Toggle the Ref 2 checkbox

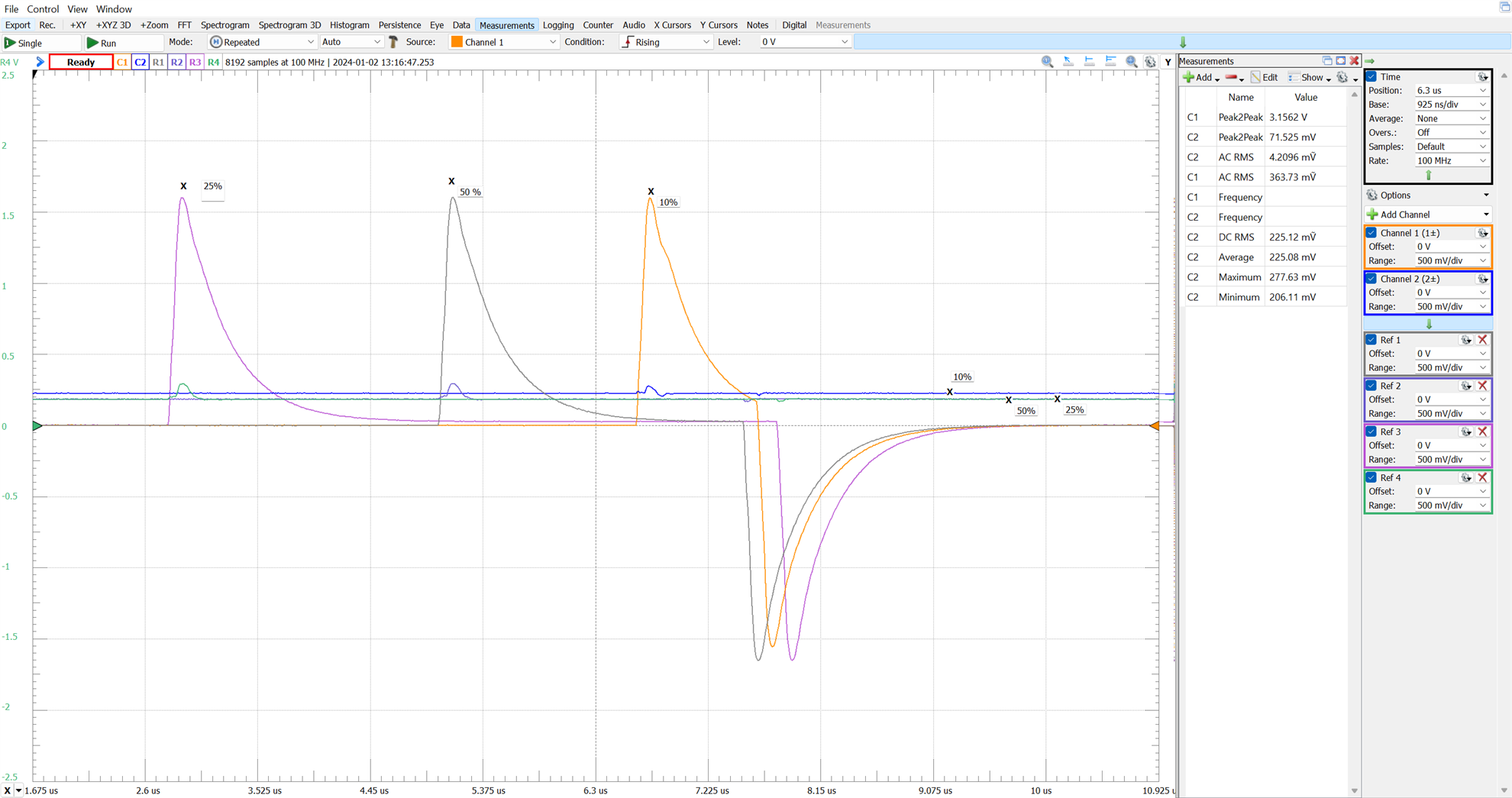[1371, 386]
